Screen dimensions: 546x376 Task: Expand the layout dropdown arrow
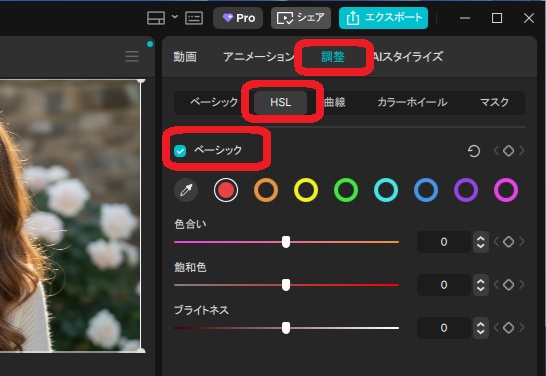[175, 17]
